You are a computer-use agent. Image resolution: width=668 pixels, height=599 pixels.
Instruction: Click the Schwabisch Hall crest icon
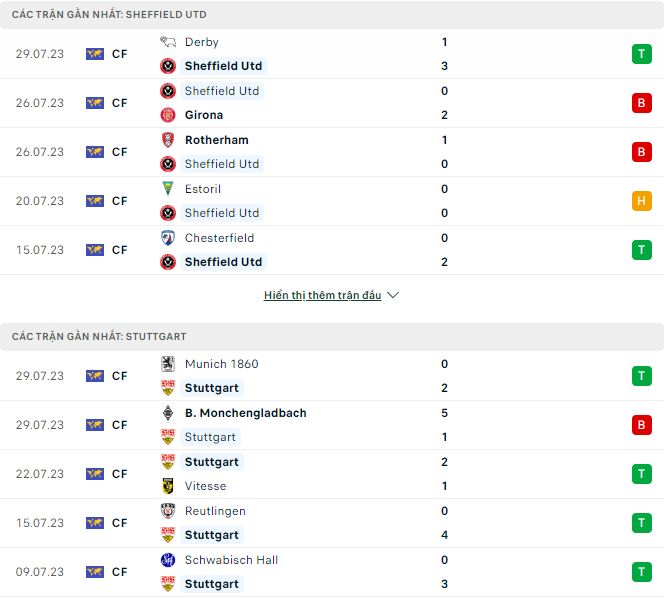pyautogui.click(x=168, y=560)
